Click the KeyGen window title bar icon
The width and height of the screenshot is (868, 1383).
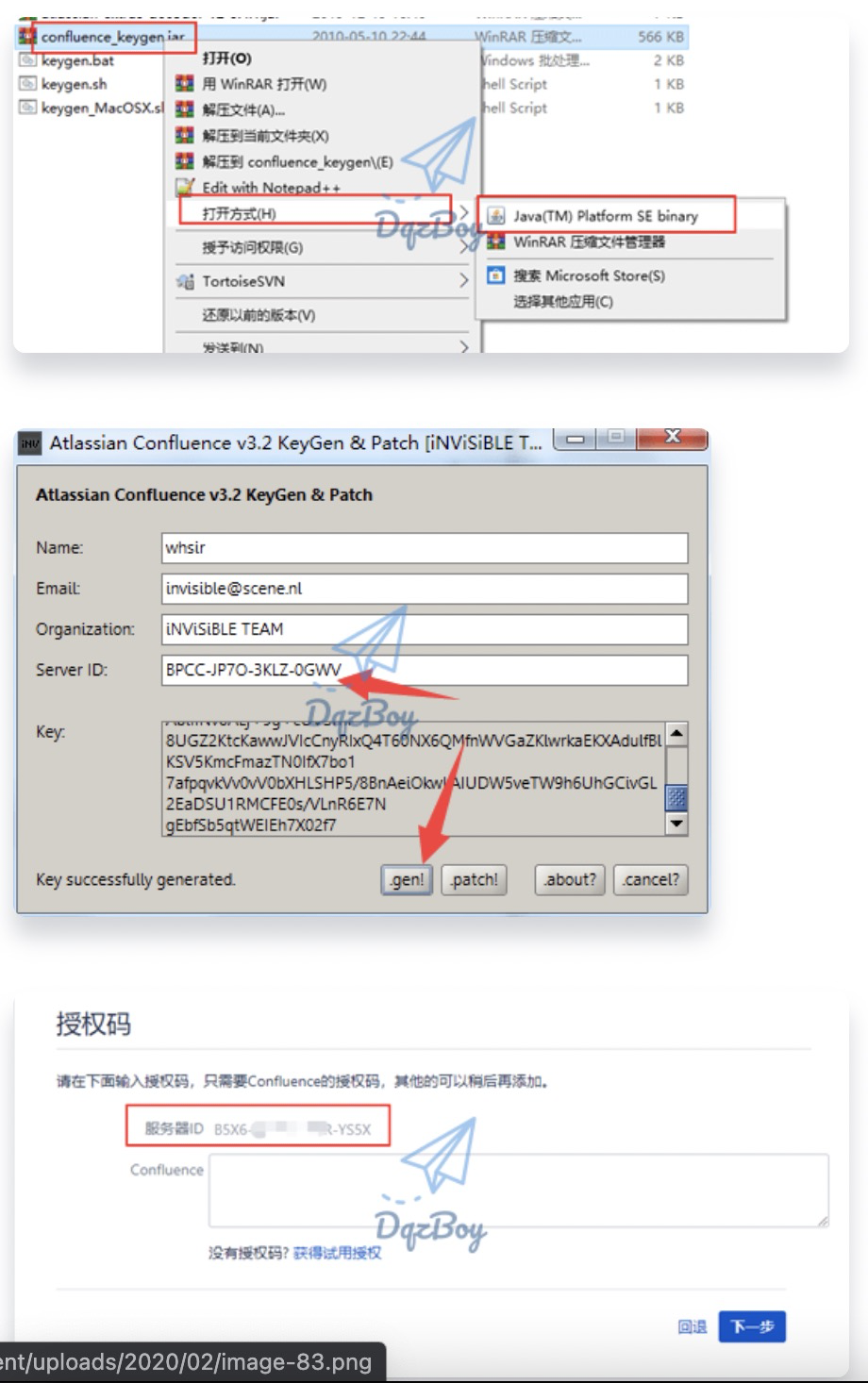tap(31, 443)
